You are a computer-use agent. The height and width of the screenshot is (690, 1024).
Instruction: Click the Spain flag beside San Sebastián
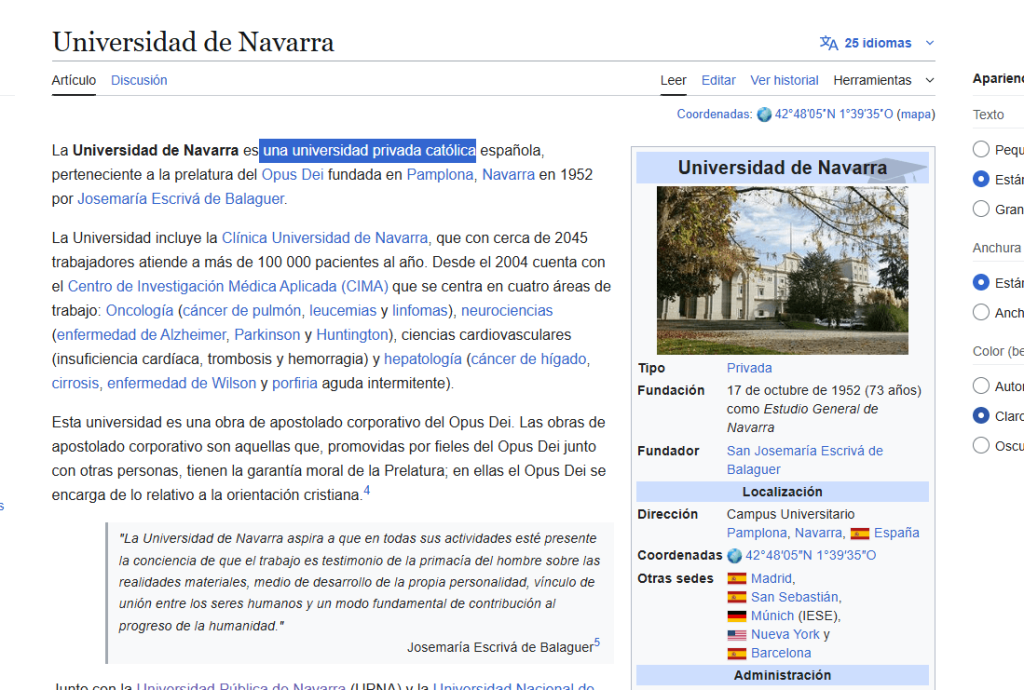[737, 597]
